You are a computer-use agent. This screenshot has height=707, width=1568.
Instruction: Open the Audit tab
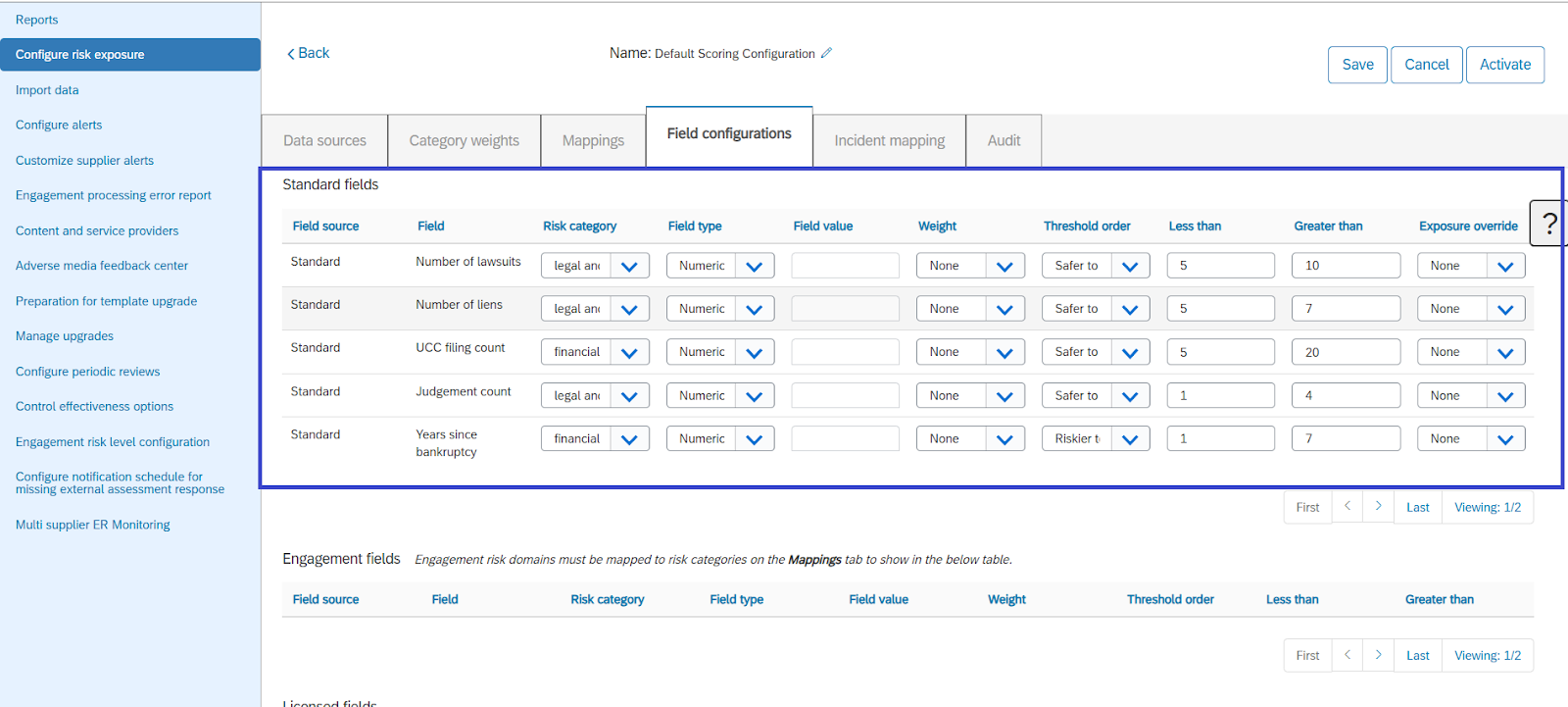1004,140
